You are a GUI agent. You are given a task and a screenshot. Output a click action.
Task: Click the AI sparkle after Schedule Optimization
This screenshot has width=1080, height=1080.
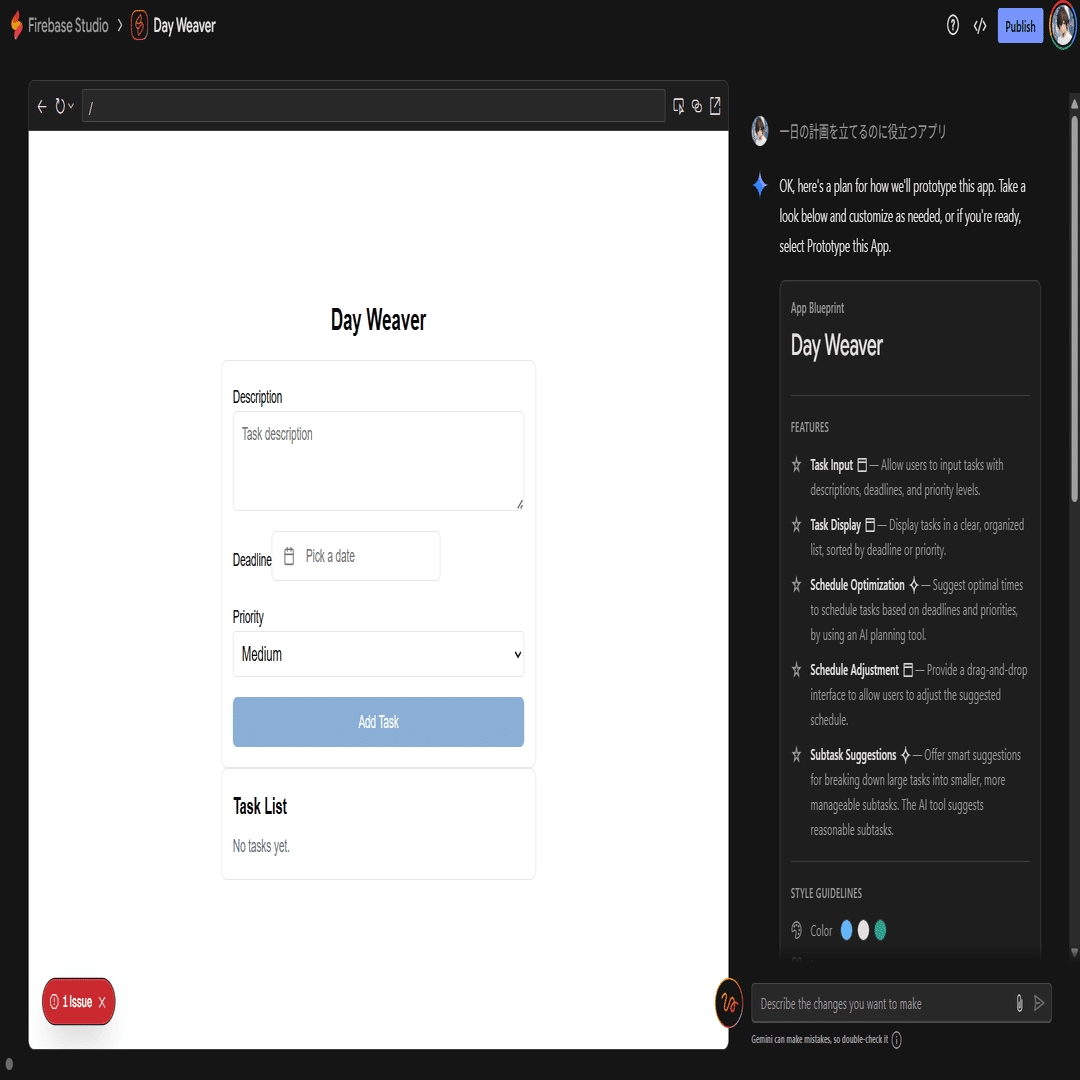tap(914, 585)
